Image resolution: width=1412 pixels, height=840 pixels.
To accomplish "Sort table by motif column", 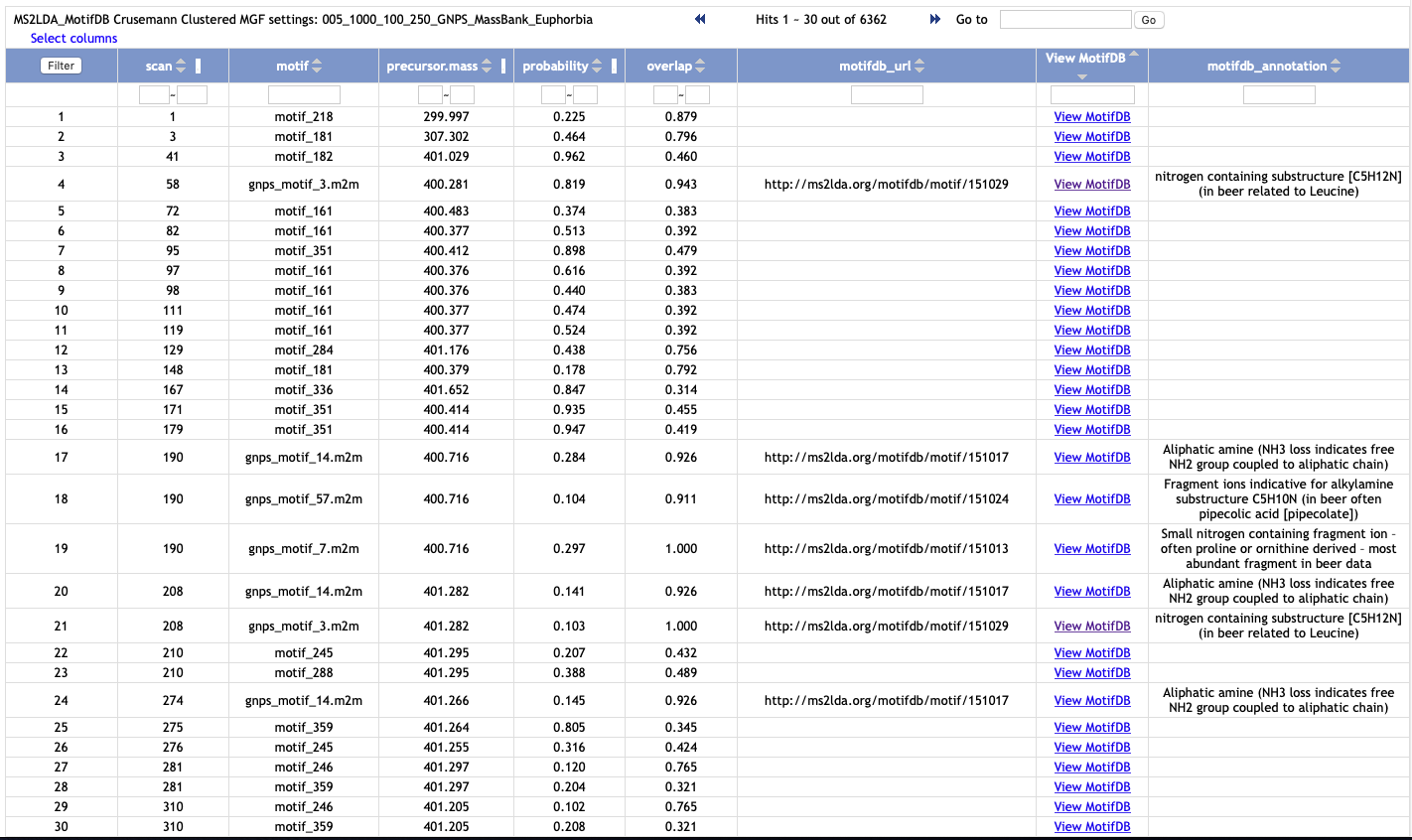I will point(317,67).
